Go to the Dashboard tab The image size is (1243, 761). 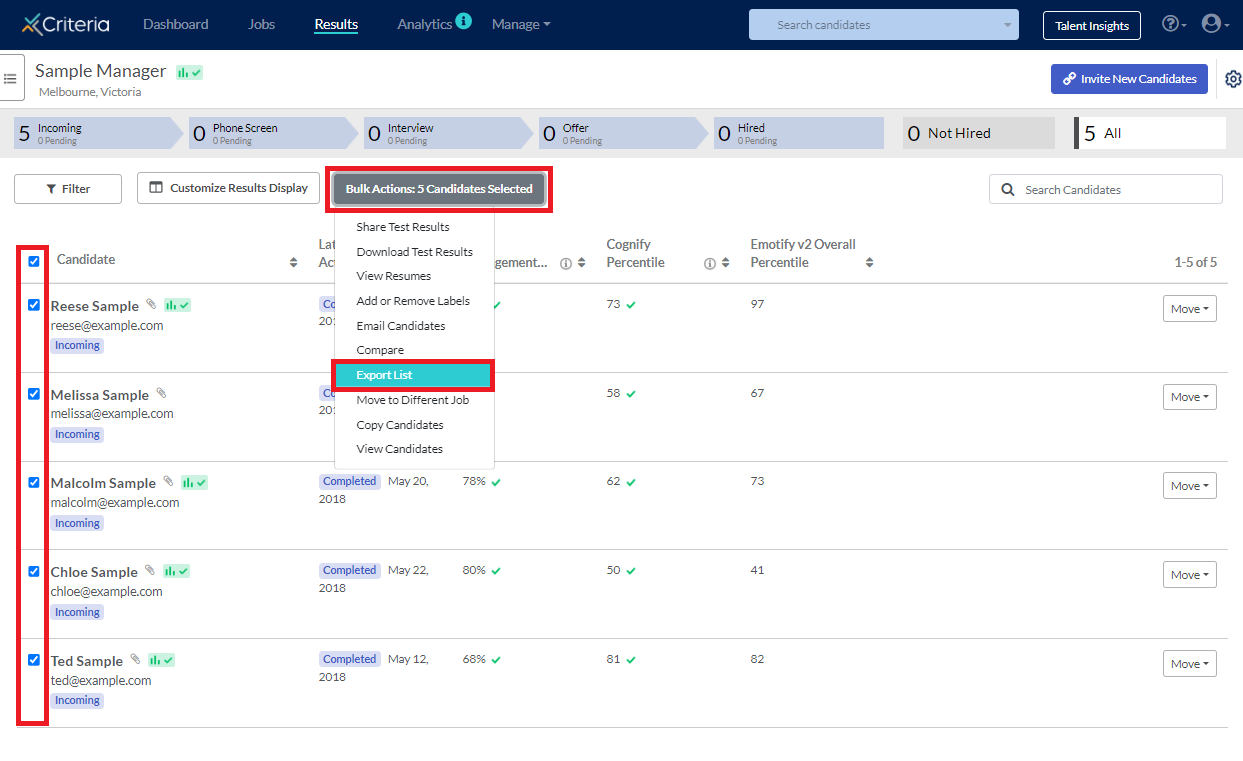pyautogui.click(x=176, y=24)
